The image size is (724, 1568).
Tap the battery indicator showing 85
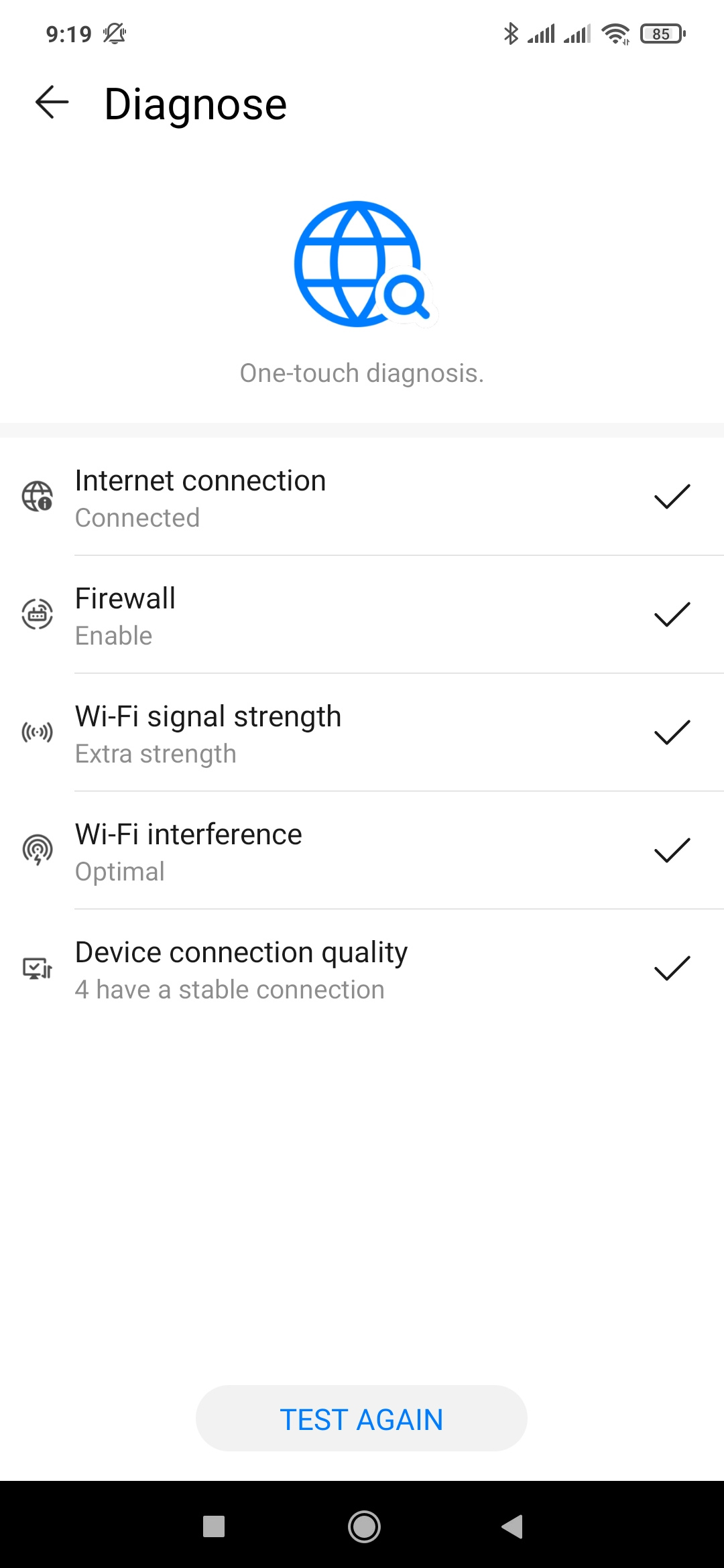point(662,34)
